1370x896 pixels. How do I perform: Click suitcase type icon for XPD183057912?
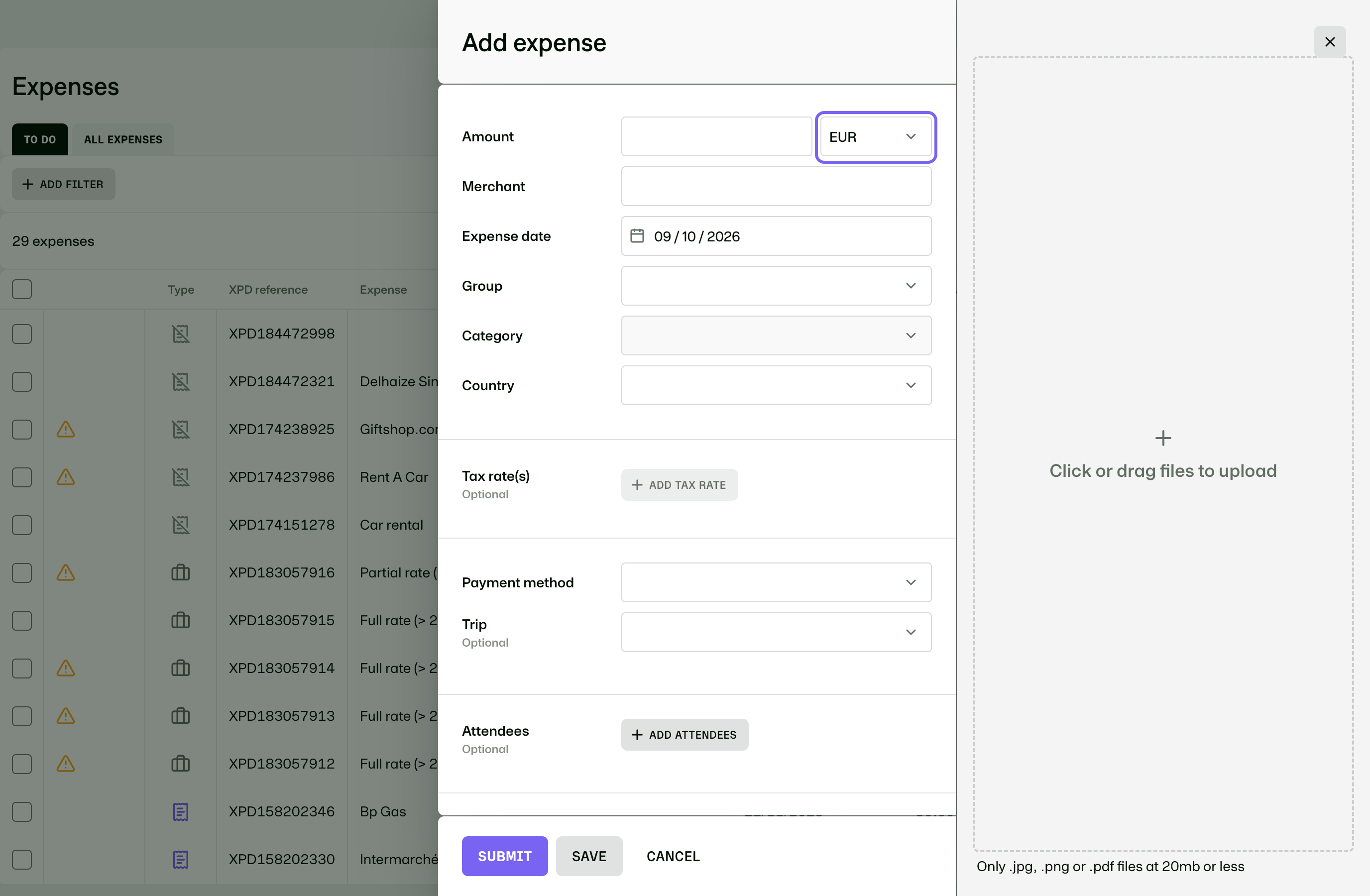tap(181, 764)
